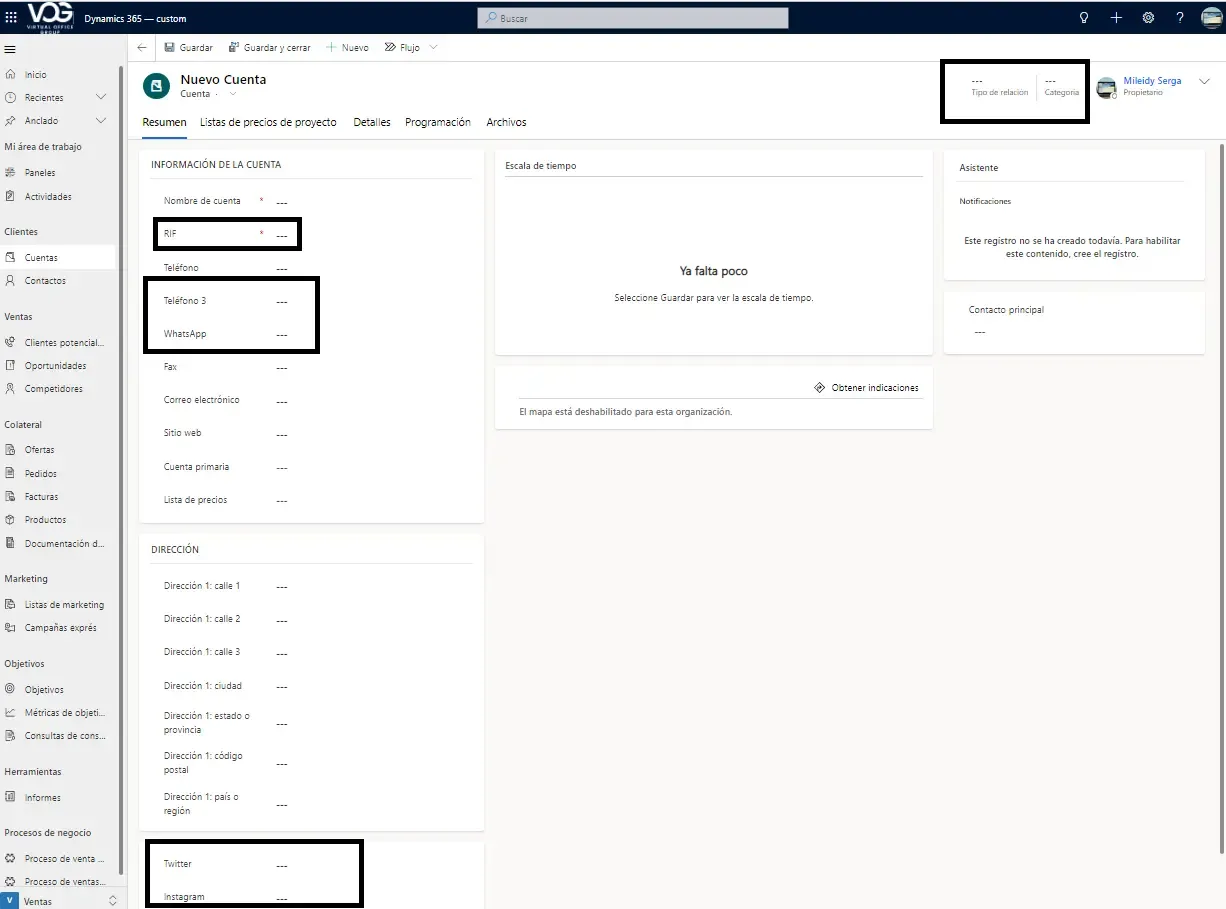Expand the header chevron beside Propietario
Image resolution: width=1226 pixels, height=909 pixels.
click(1204, 83)
